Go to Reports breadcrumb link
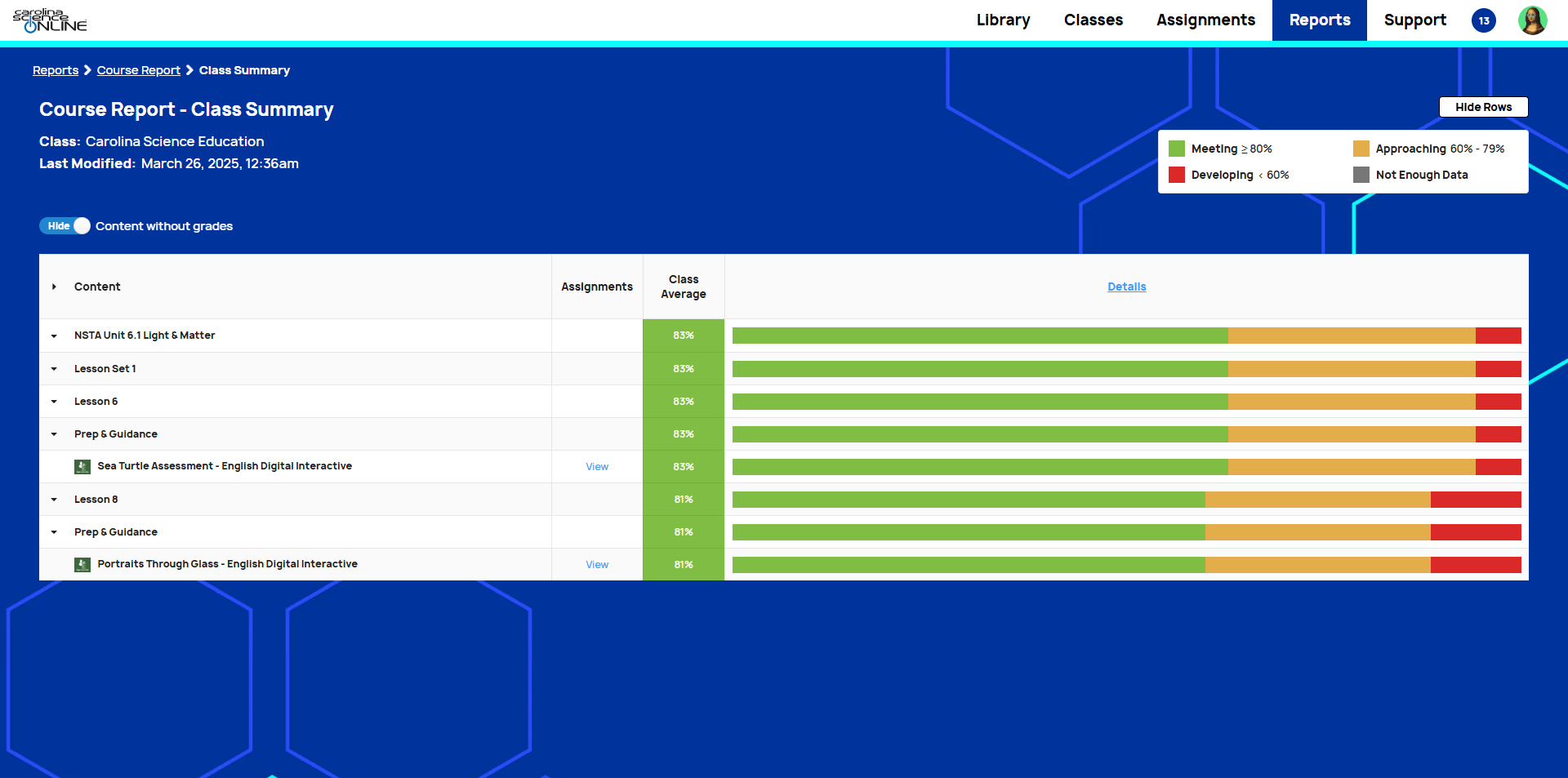The height and width of the screenshot is (778, 1568). click(x=56, y=70)
